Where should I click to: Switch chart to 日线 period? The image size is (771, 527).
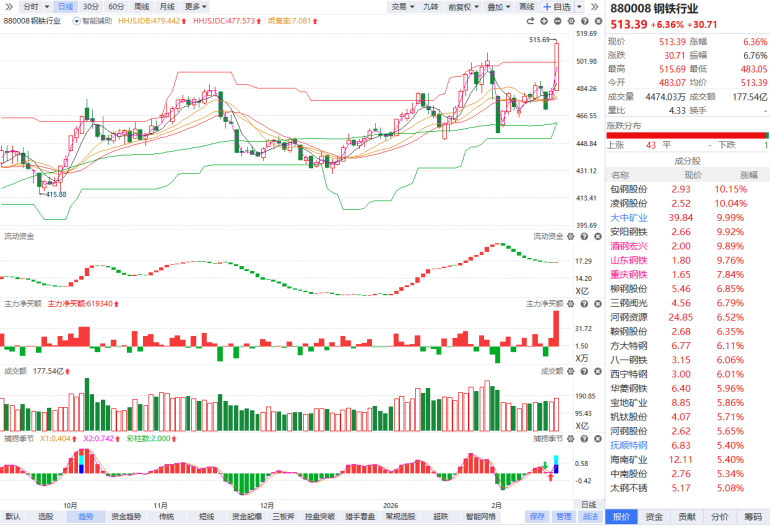pyautogui.click(x=64, y=6)
